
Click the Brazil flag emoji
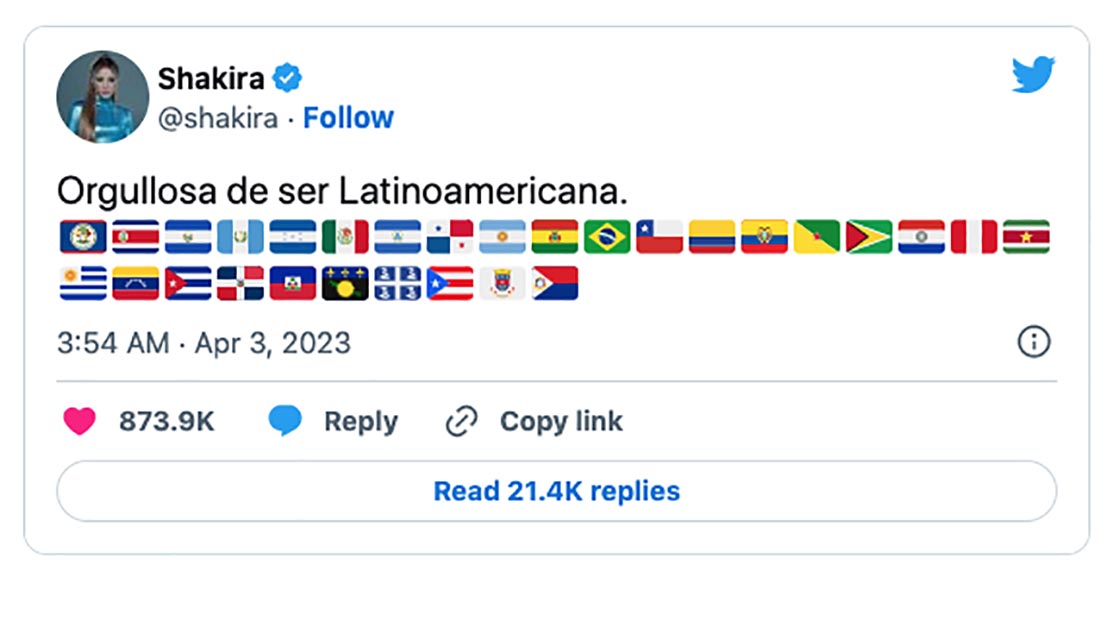[x=607, y=237]
